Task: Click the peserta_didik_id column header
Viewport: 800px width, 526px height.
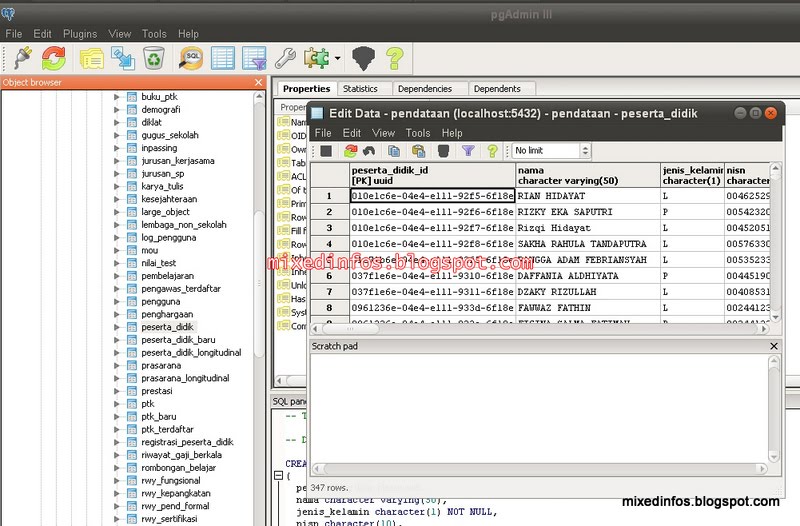Action: tap(433, 175)
